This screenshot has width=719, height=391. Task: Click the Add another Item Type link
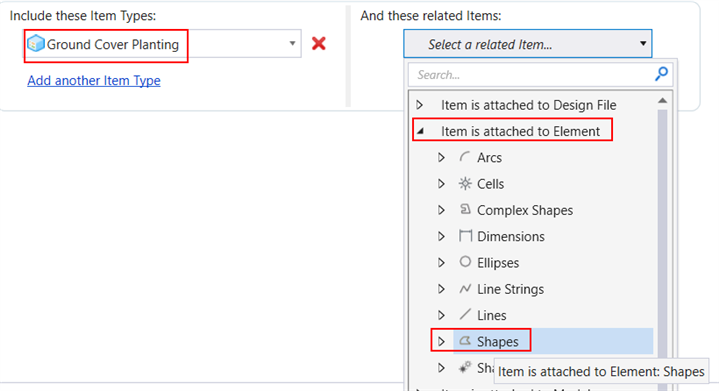click(x=94, y=81)
